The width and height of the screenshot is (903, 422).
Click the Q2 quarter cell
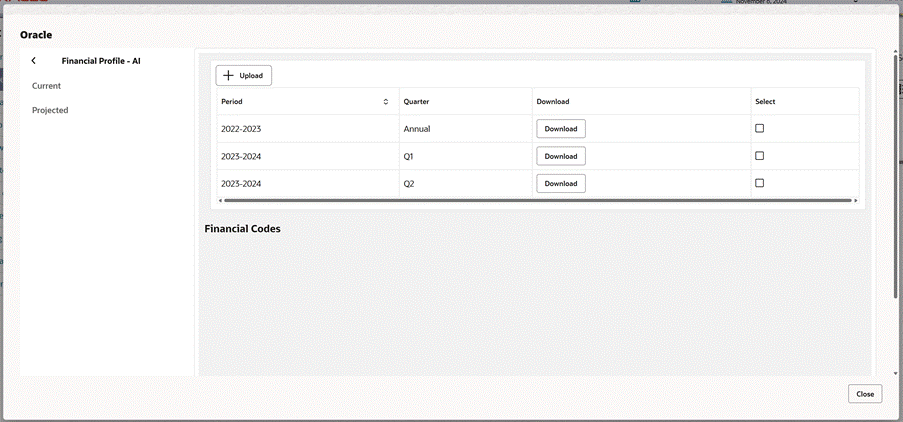point(465,184)
